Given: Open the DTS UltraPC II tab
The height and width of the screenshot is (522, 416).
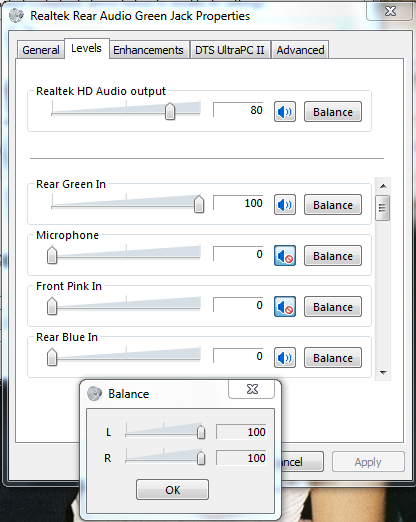Looking at the screenshot, I should pyautogui.click(x=230, y=50).
